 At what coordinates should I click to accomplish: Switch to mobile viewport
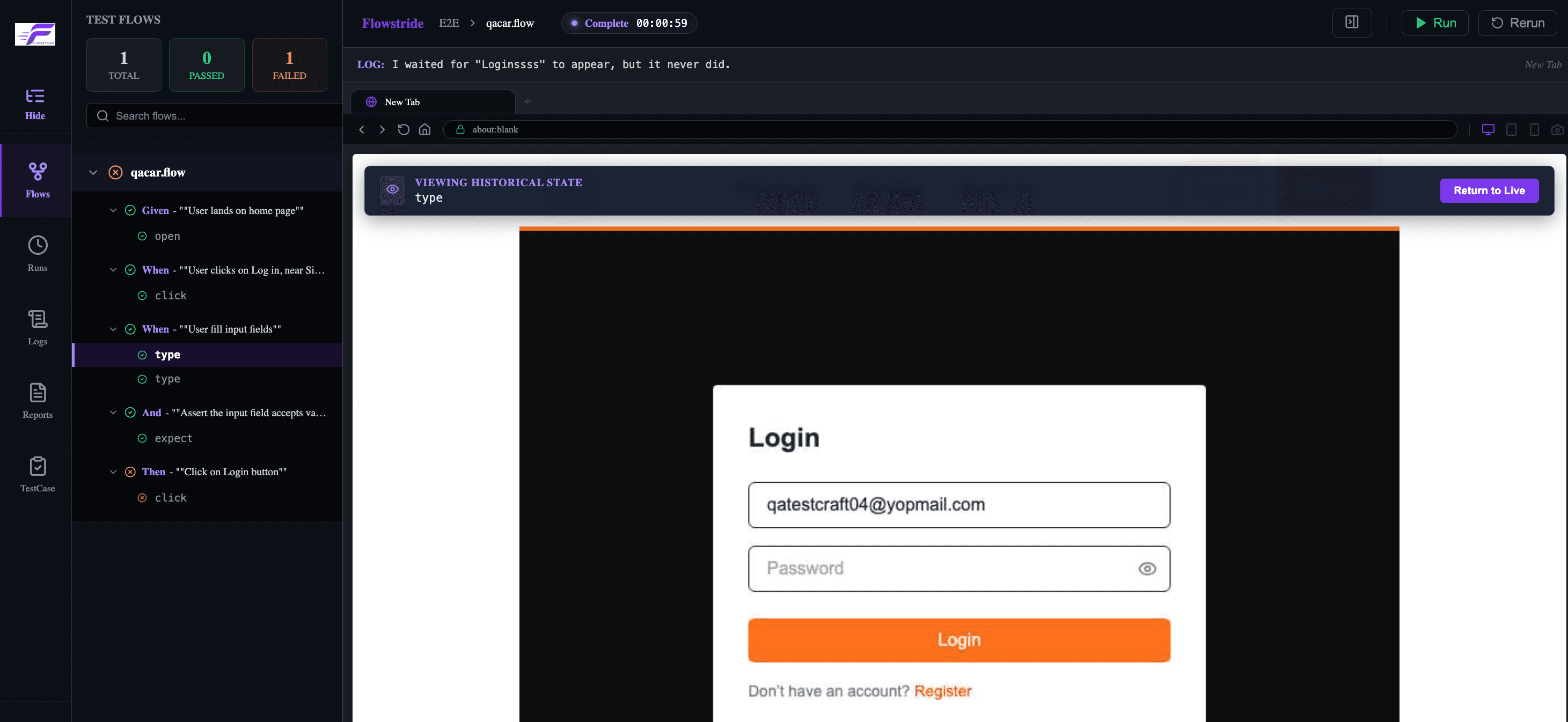point(1534,130)
